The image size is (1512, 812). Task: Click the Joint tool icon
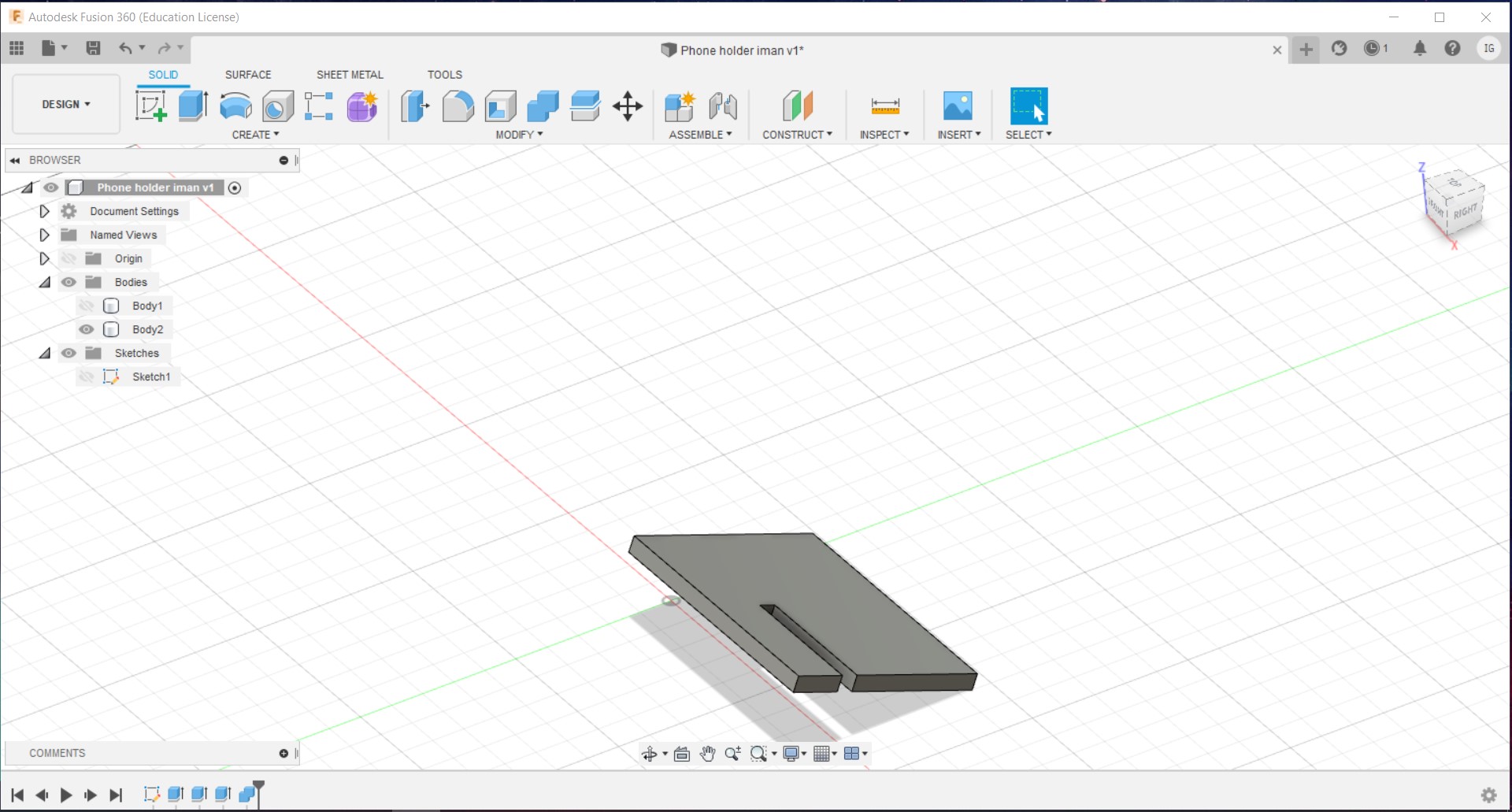click(x=723, y=106)
